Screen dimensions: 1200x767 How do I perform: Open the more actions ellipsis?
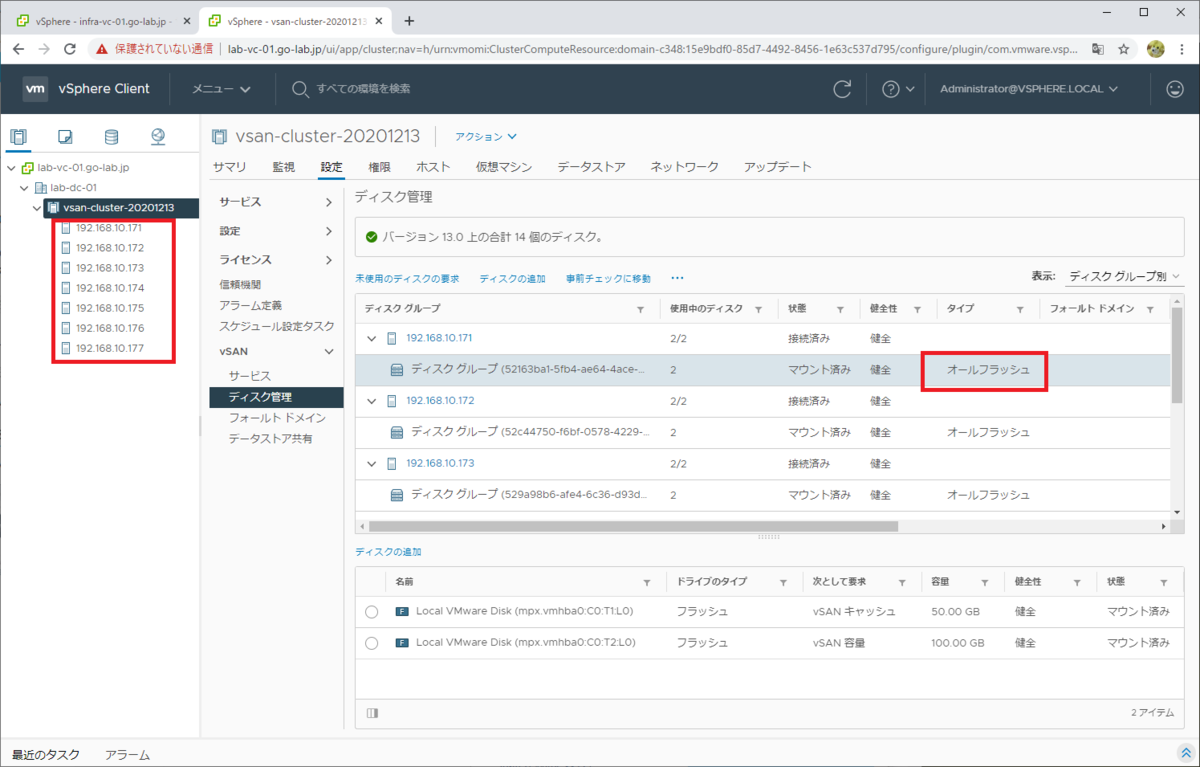pyautogui.click(x=677, y=278)
